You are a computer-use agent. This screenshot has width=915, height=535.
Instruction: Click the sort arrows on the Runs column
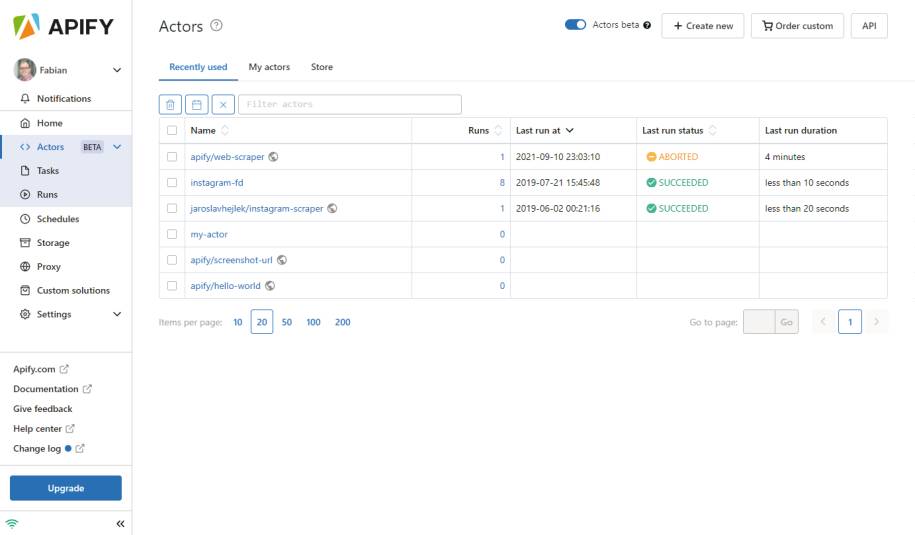[x=498, y=130]
